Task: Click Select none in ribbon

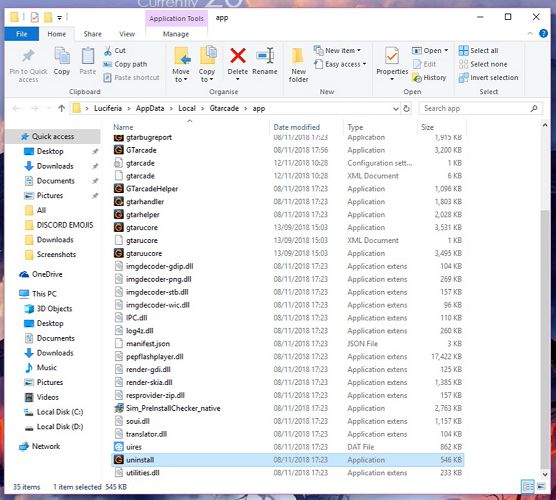Action: coord(483,64)
